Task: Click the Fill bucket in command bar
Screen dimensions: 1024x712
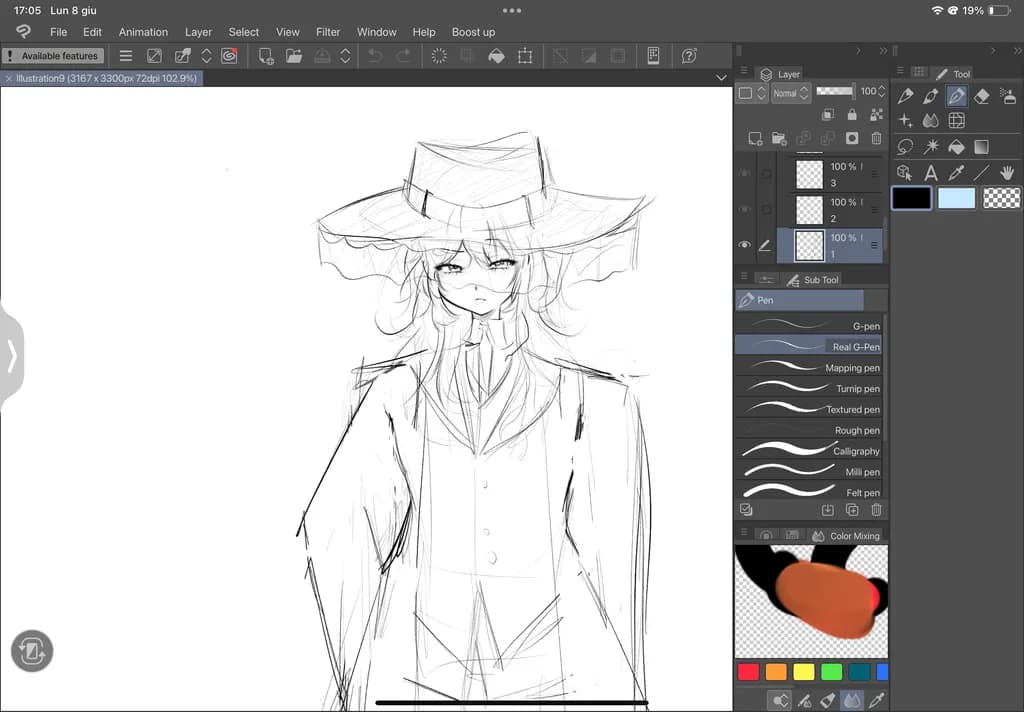Action: (x=496, y=56)
